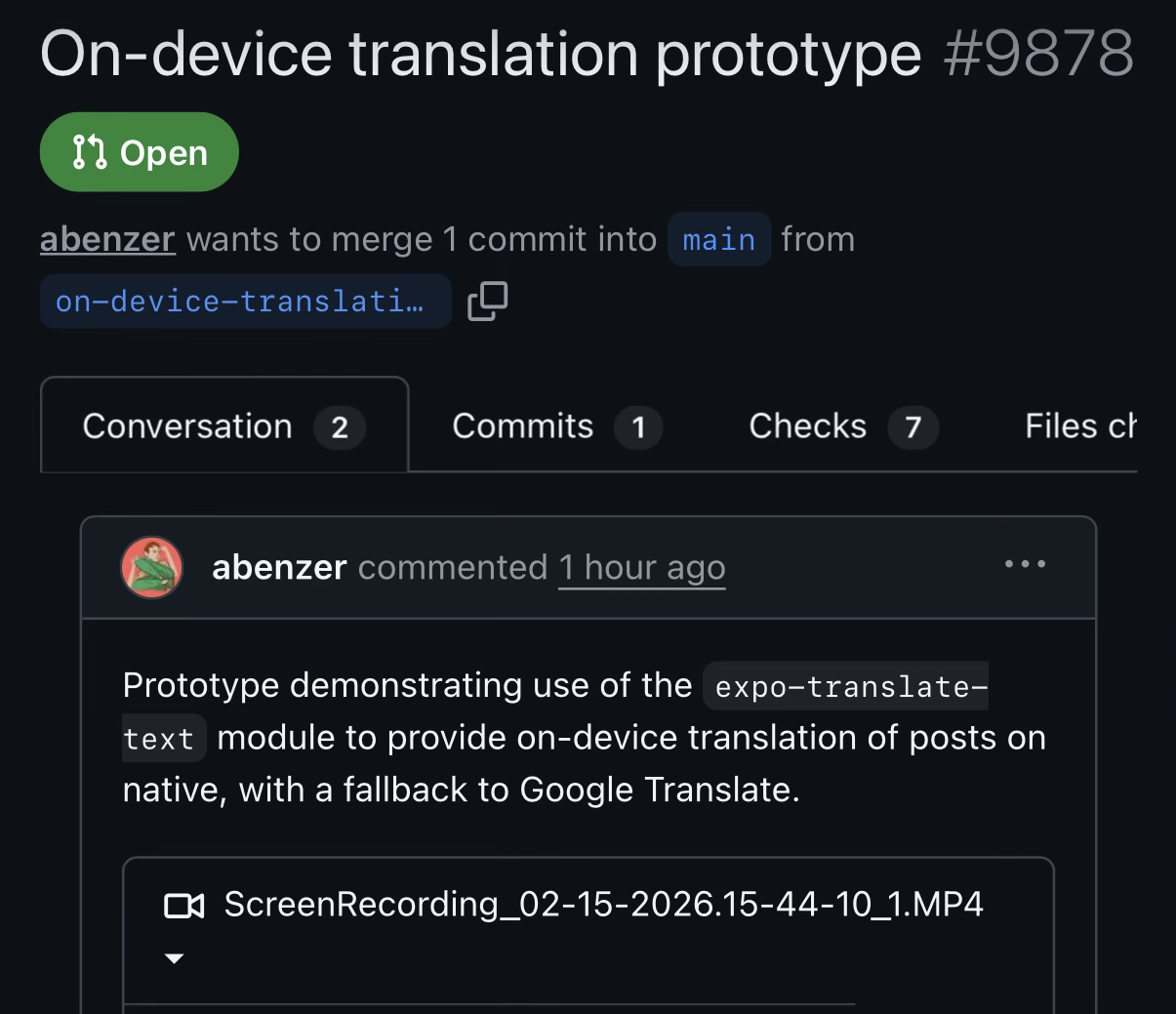Click the pull request number #9878
The height and width of the screenshot is (1014, 1176).
[x=1038, y=53]
